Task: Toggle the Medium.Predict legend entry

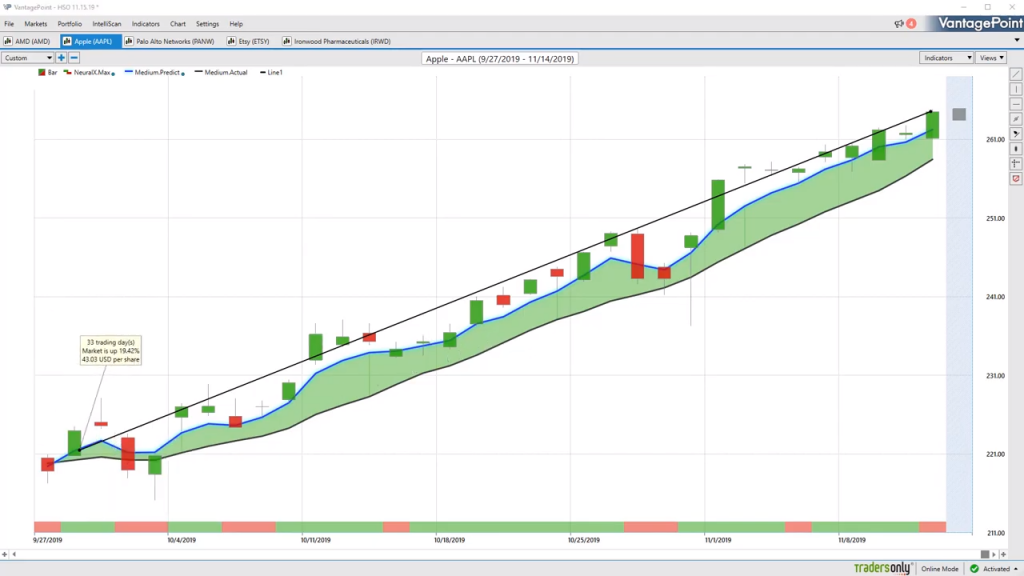Action: click(154, 72)
